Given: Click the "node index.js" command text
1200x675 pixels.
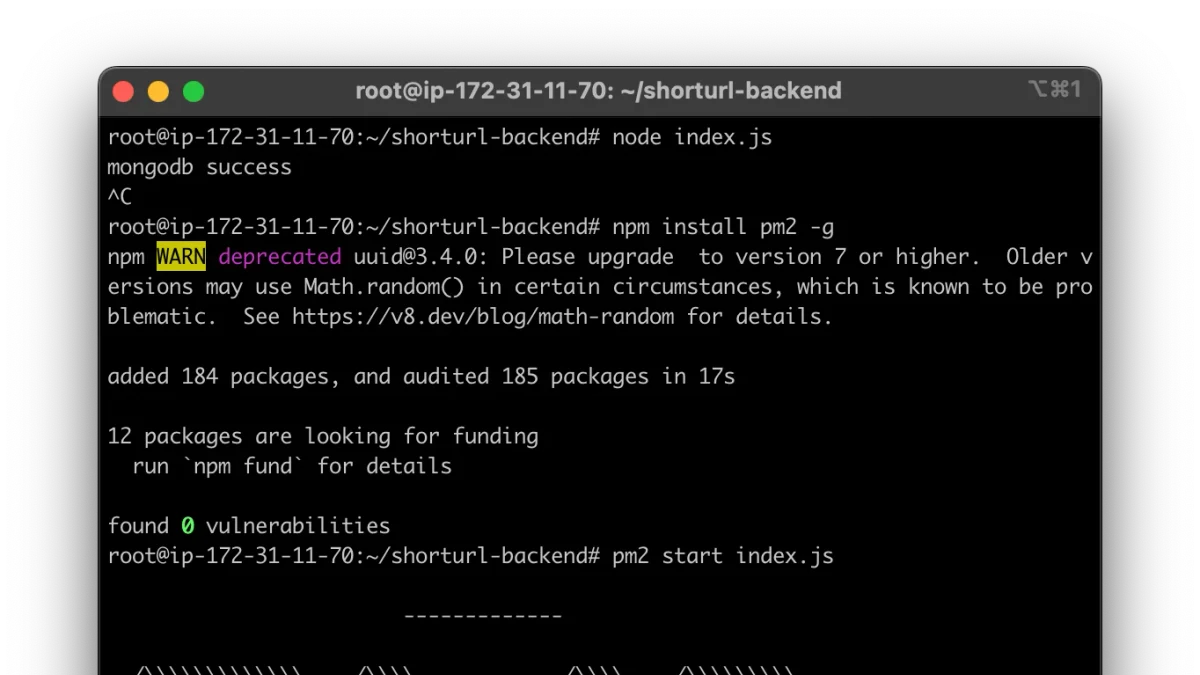Looking at the screenshot, I should point(692,137).
